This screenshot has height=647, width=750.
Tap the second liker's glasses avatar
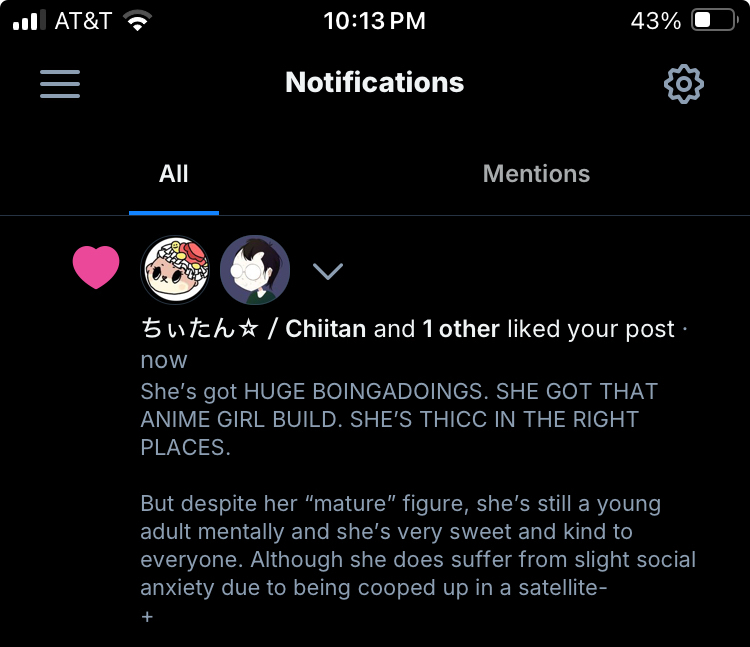(x=255, y=270)
